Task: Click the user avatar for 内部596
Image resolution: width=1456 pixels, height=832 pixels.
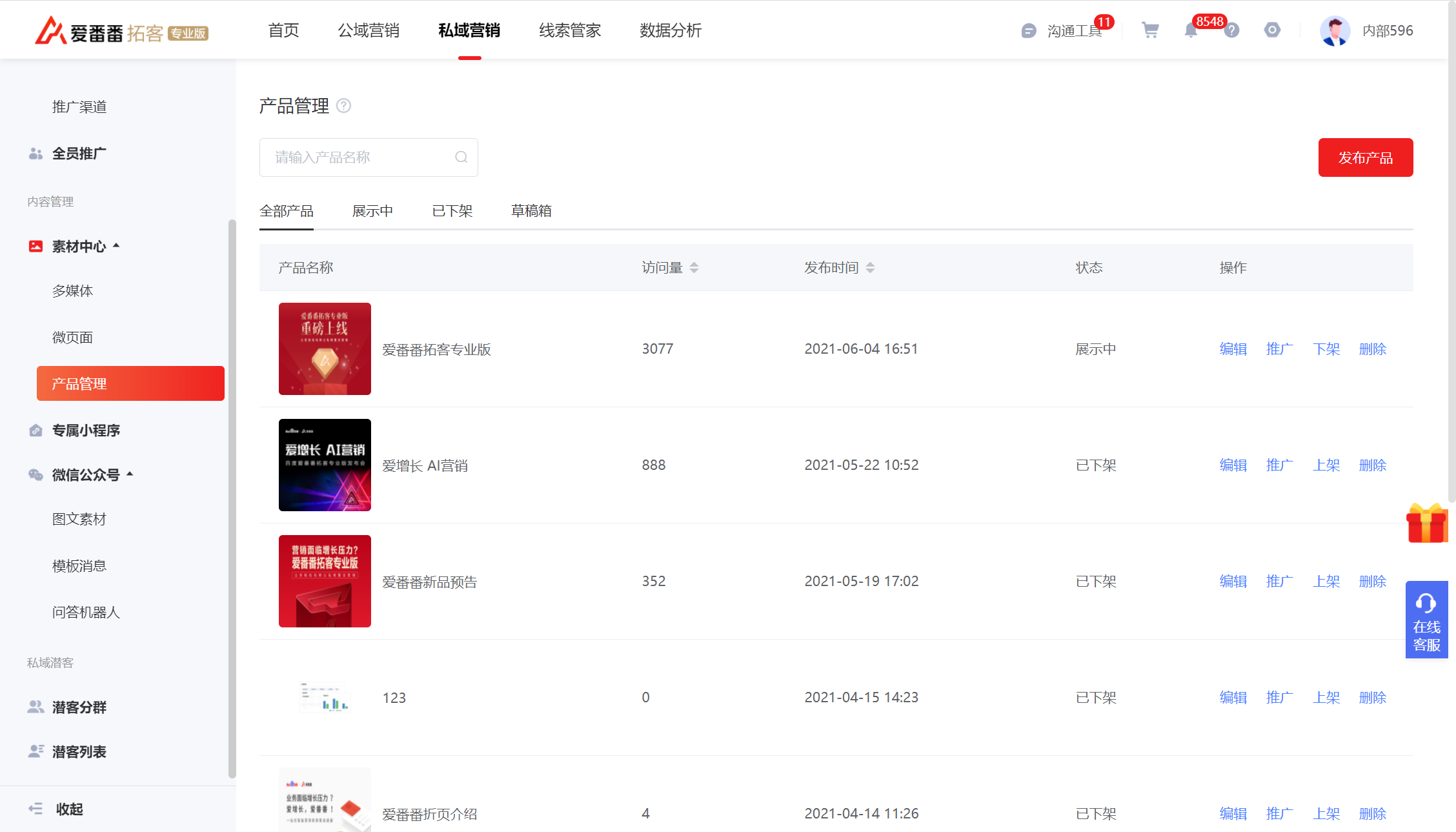Action: tap(1335, 30)
